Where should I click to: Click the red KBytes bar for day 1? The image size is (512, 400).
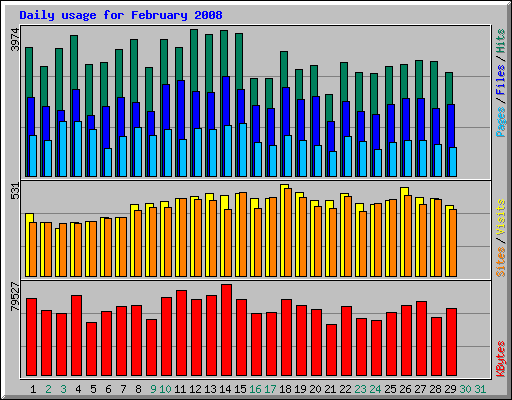tap(31, 337)
